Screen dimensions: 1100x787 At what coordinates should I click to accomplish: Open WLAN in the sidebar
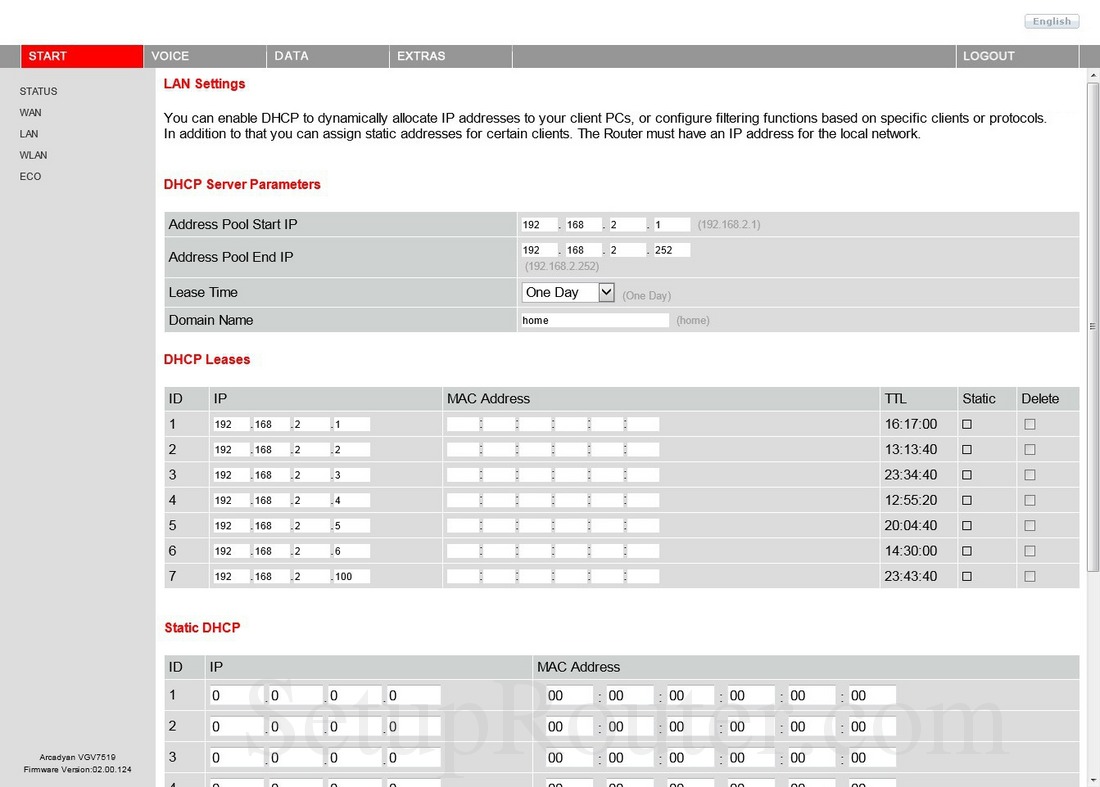[33, 155]
